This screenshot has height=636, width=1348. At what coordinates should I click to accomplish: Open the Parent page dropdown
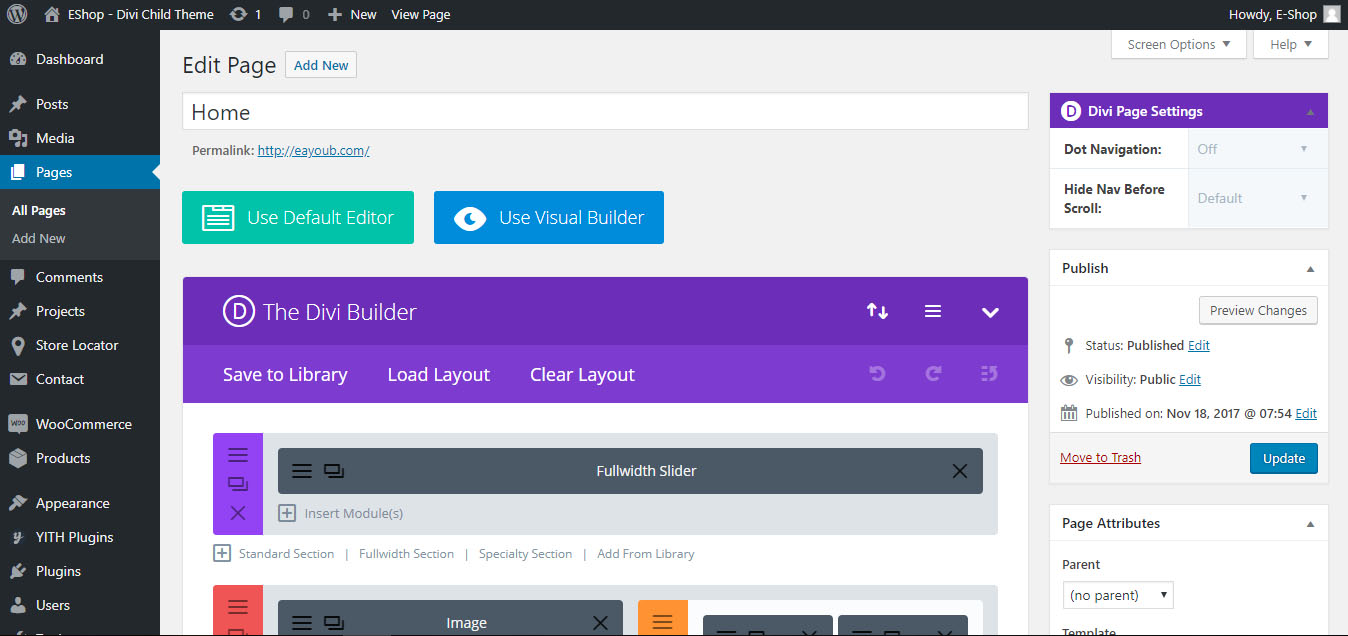[x=1118, y=595]
